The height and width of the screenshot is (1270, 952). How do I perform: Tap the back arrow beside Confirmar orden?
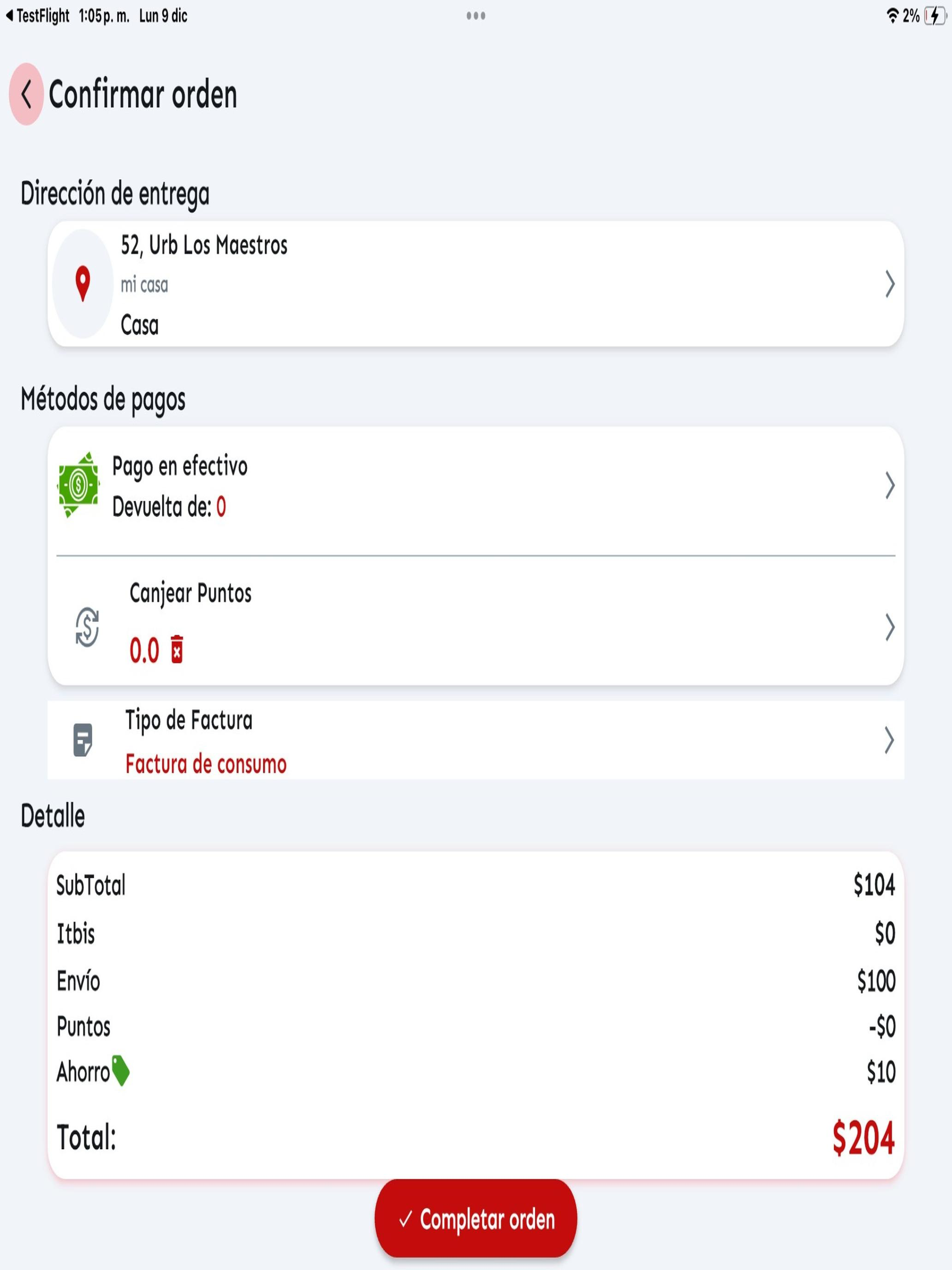click(26, 94)
